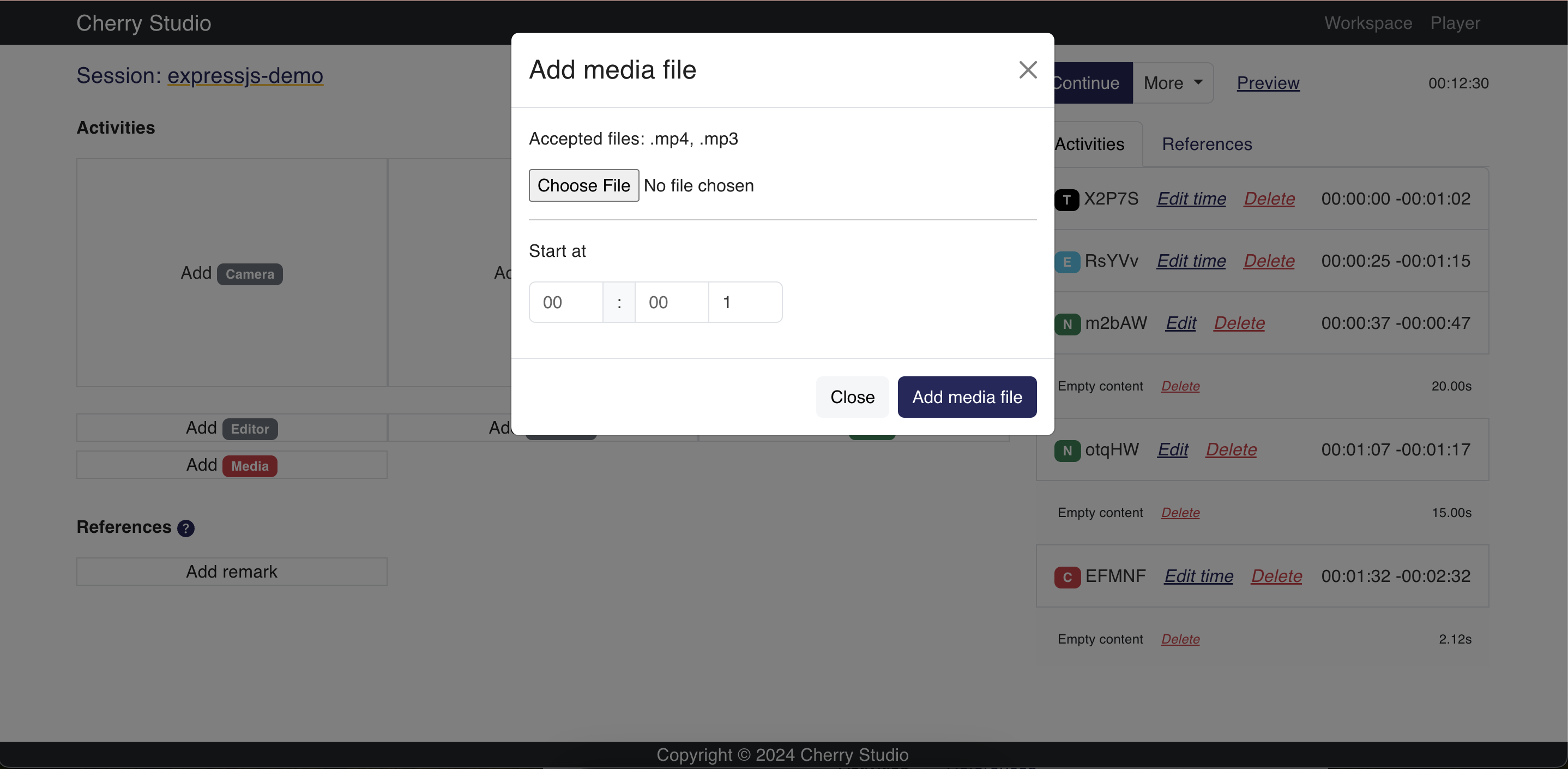Click the Editor badge in Add Editor
Screen dimensions: 1568x769
[x=250, y=429]
